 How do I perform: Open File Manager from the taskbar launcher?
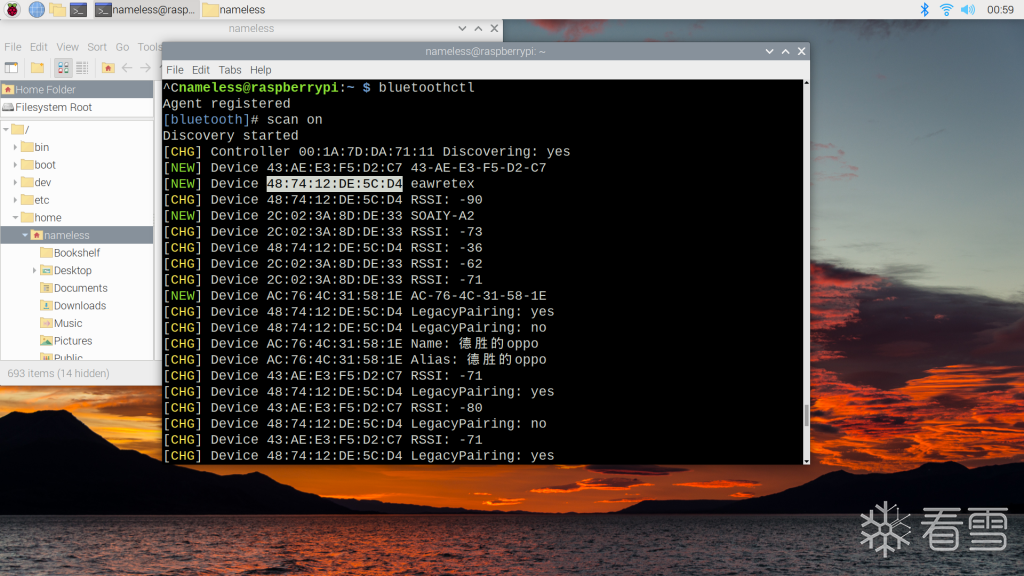(x=57, y=9)
